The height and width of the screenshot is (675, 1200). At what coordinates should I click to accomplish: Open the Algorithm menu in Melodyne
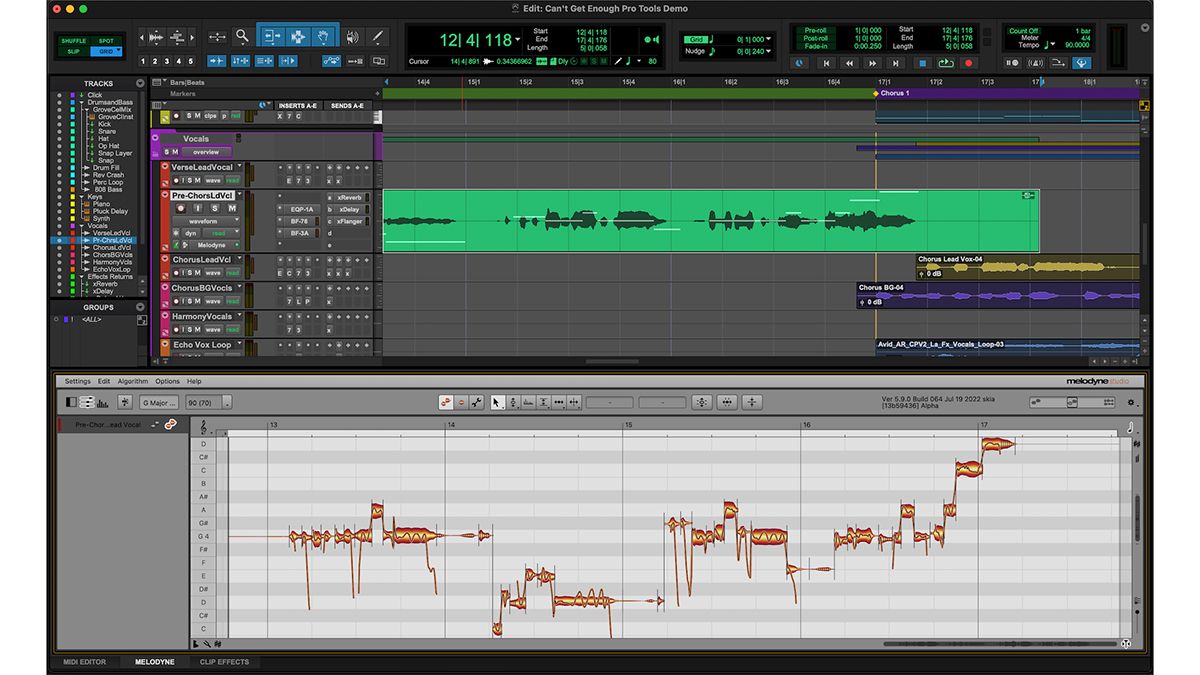[131, 381]
